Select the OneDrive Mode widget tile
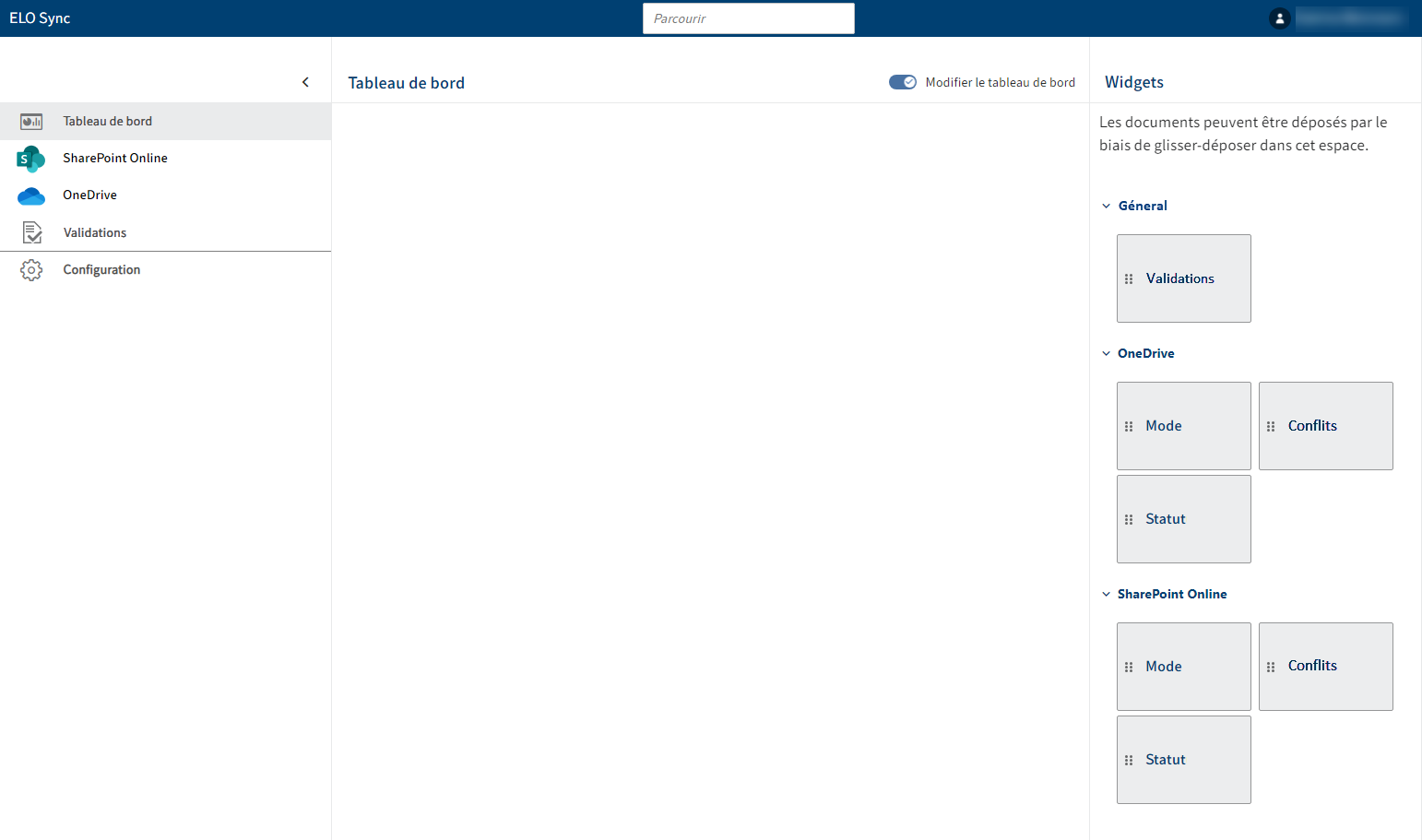The width and height of the screenshot is (1422, 840). [1184, 426]
